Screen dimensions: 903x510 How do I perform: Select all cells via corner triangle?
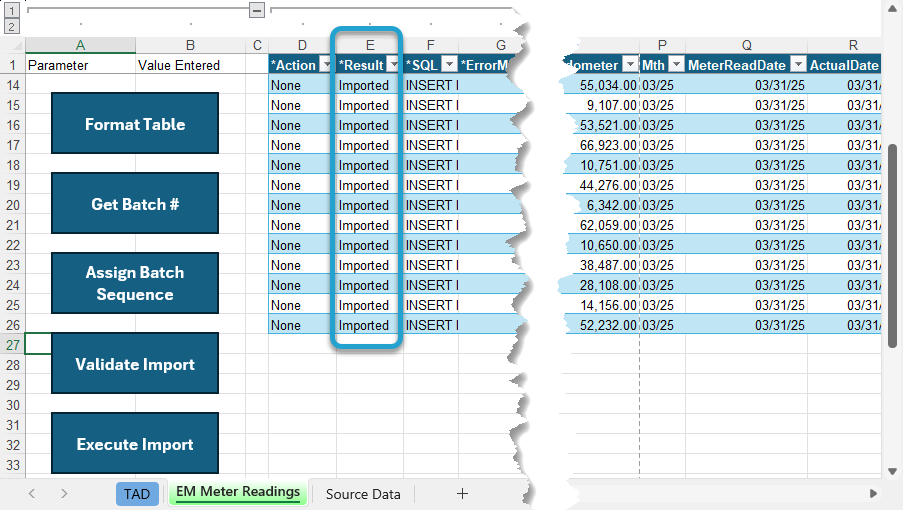click(16, 45)
